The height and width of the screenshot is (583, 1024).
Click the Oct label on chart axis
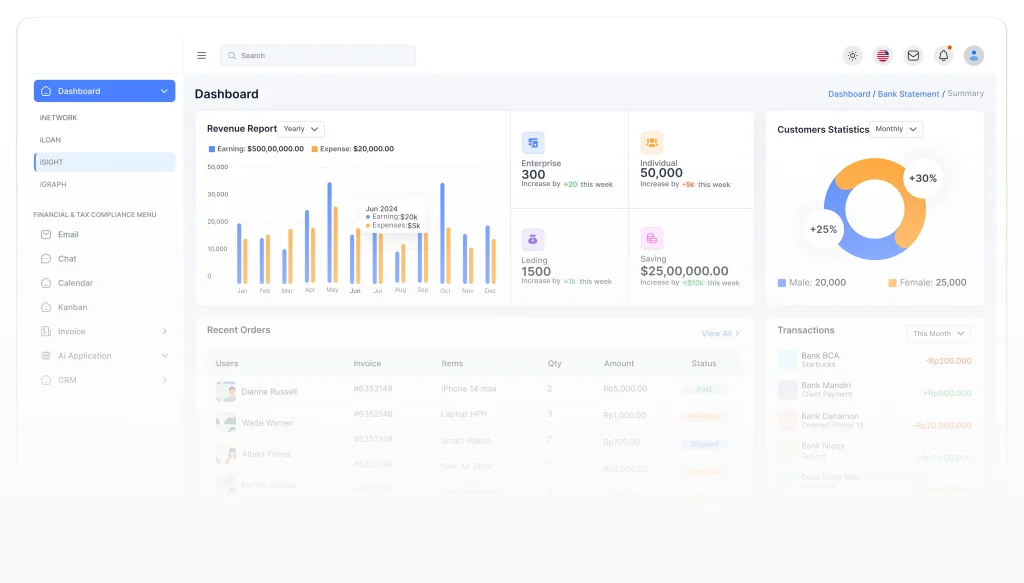[x=445, y=291]
